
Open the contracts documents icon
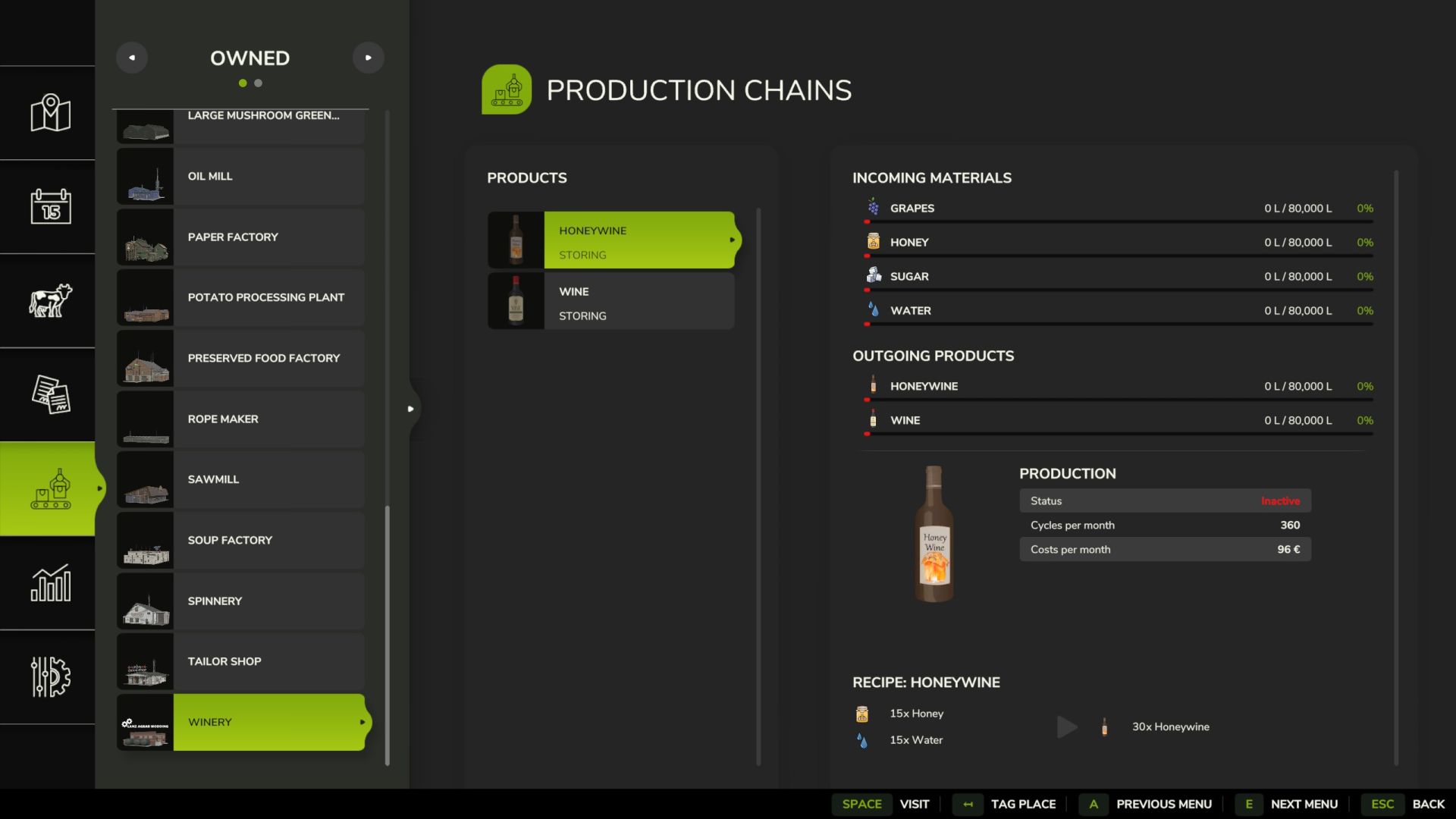click(50, 394)
